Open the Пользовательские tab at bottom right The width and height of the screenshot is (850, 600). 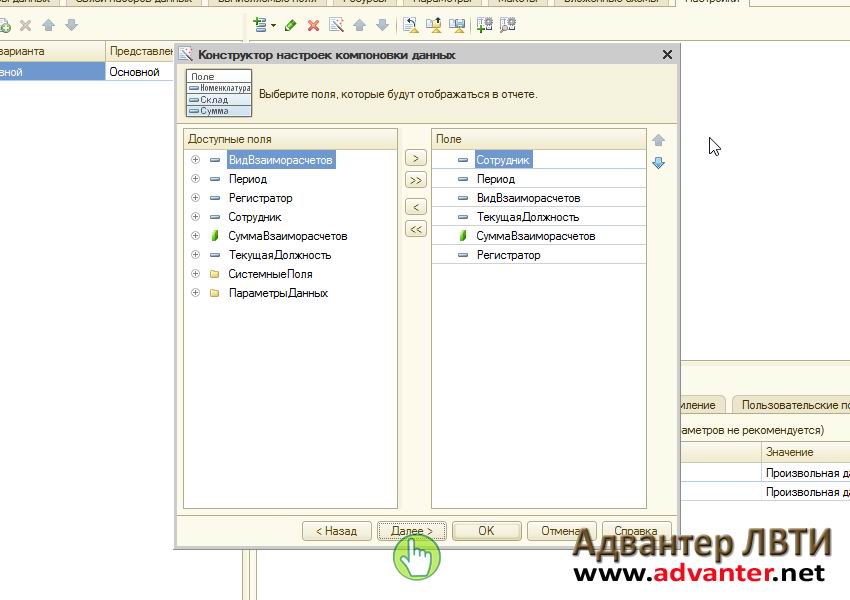(x=792, y=405)
